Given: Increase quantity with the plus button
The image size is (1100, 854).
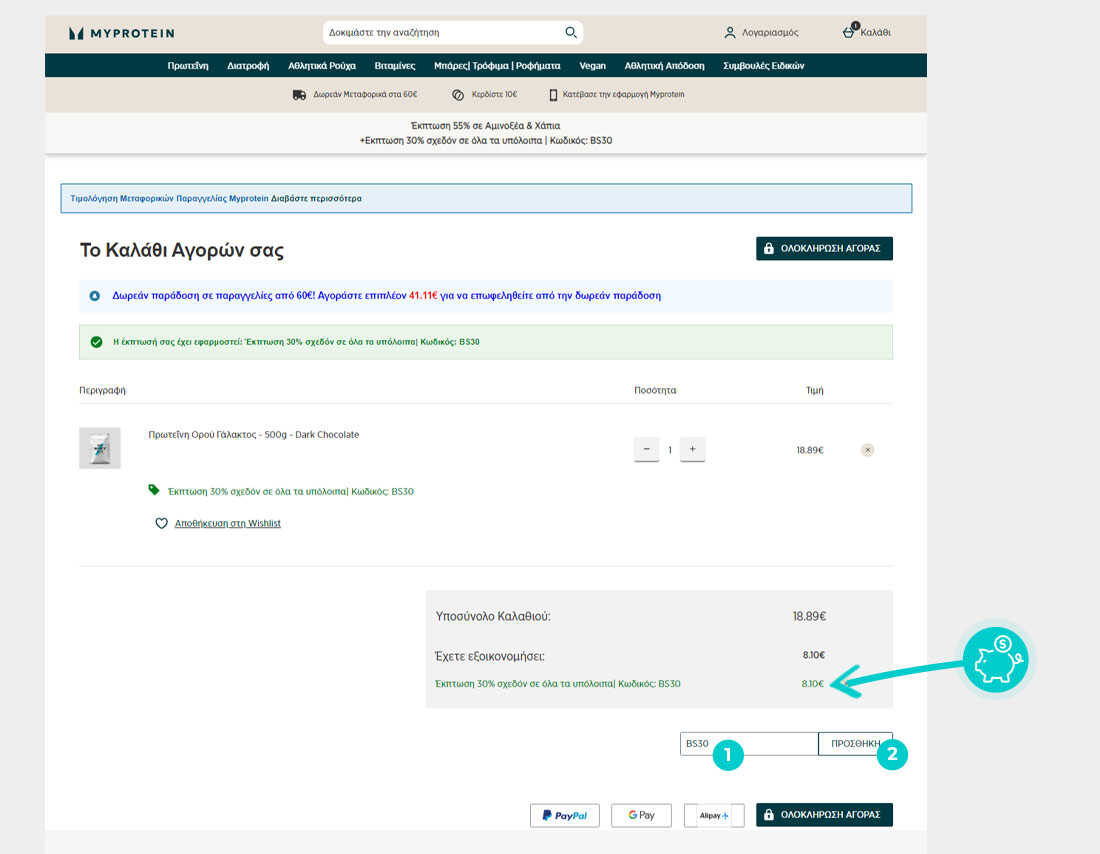Looking at the screenshot, I should click(x=692, y=449).
